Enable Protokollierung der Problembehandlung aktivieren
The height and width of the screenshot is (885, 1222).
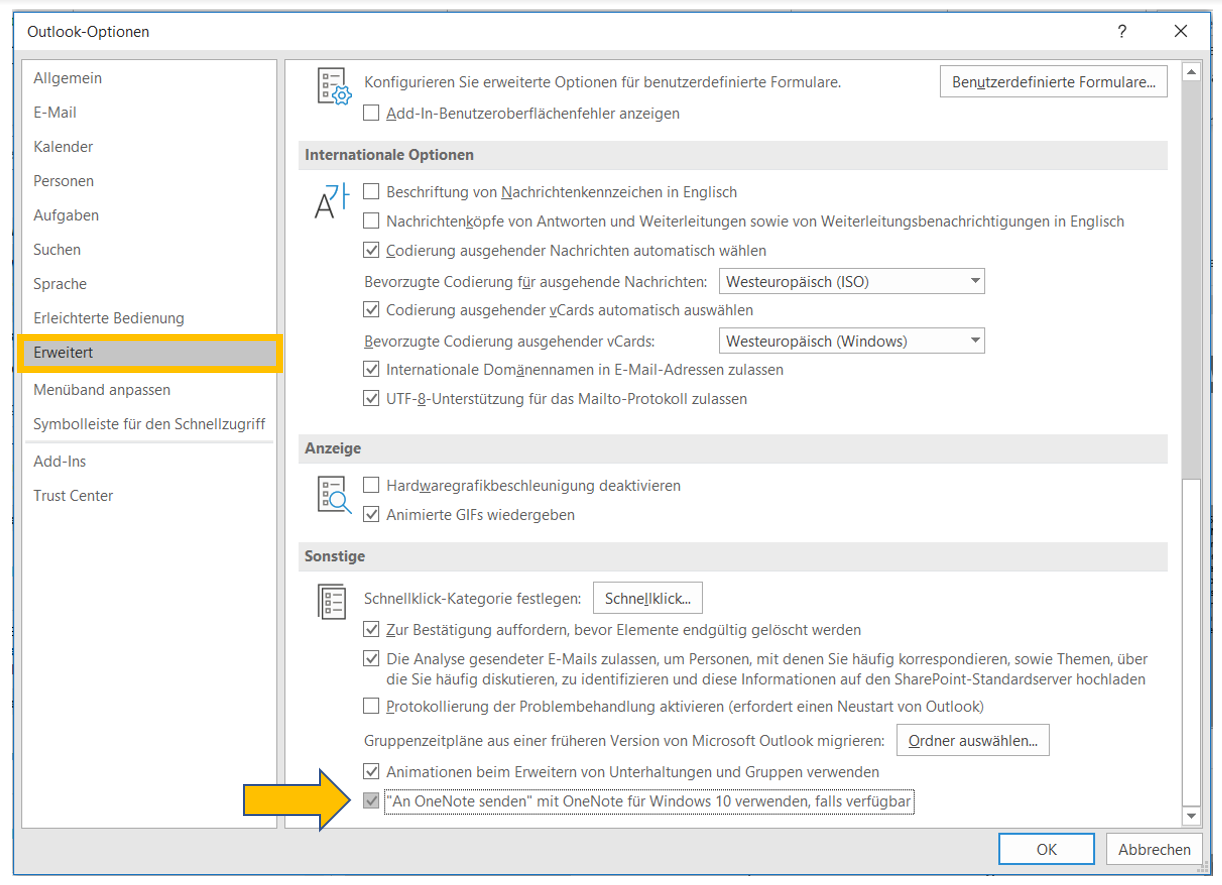coord(371,706)
